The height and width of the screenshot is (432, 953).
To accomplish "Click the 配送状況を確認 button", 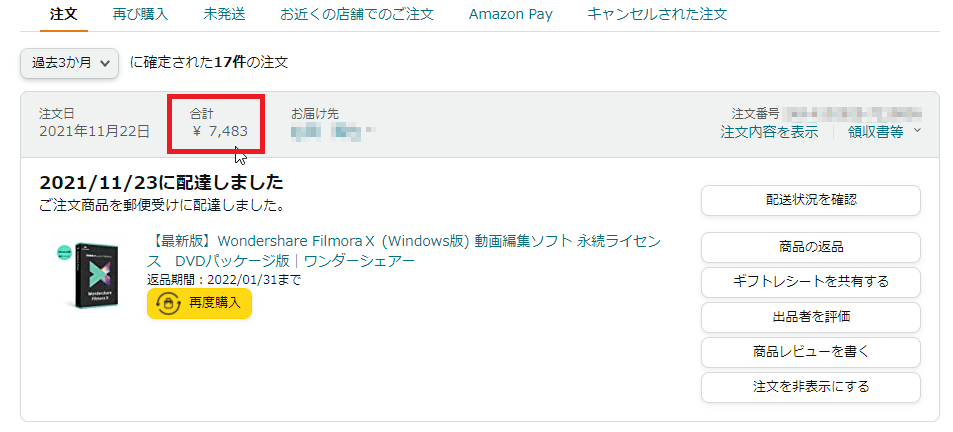I will tap(810, 200).
